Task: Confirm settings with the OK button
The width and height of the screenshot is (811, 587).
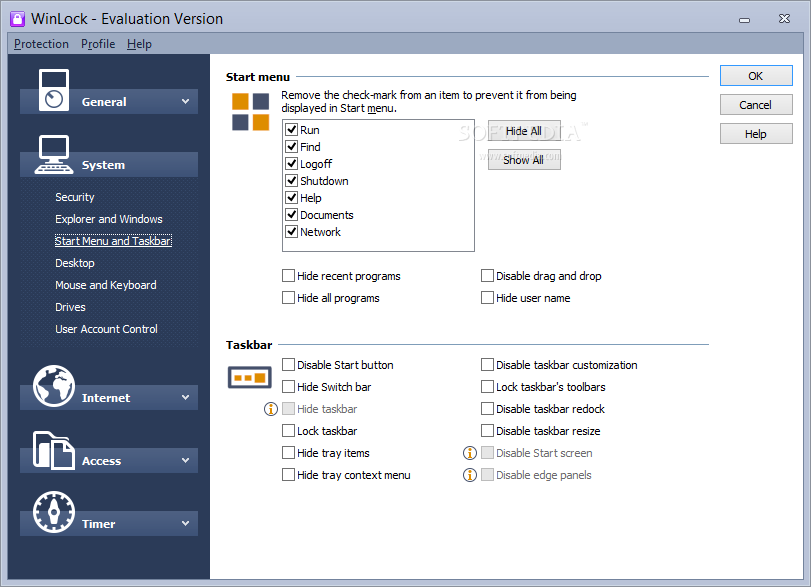Action: (756, 76)
